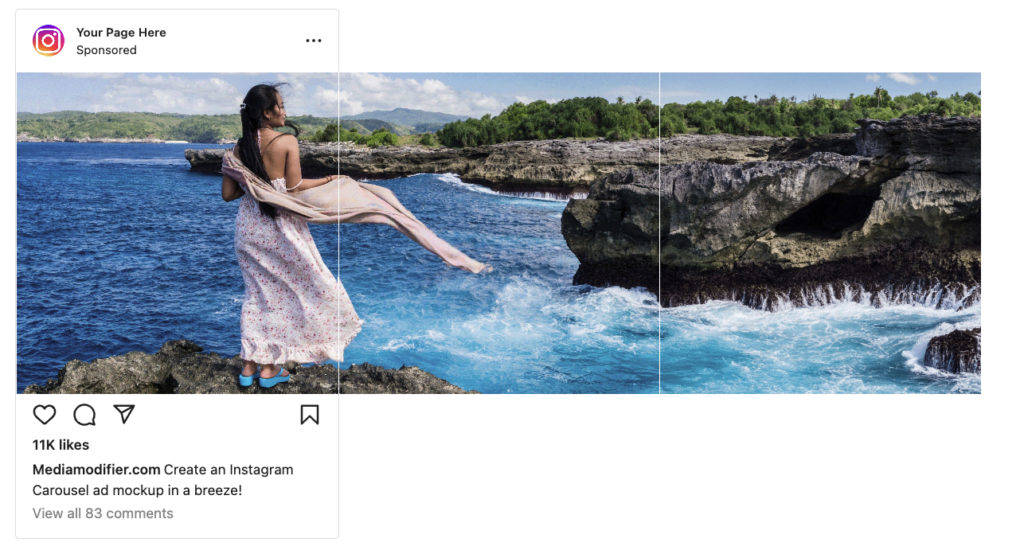The width and height of the screenshot is (1024, 554).
Task: Open Mediamodifier.com username in the caption
Action: [96, 469]
